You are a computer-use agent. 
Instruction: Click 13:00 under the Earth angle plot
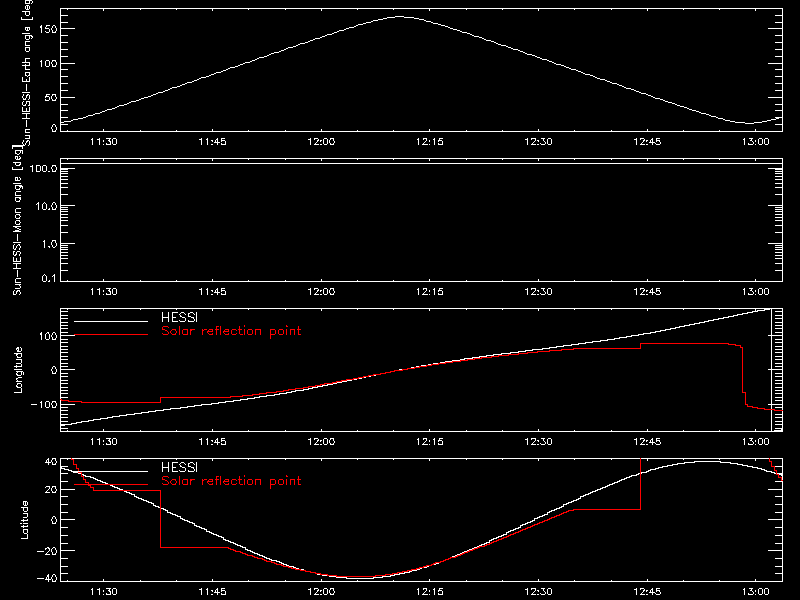[756, 142]
